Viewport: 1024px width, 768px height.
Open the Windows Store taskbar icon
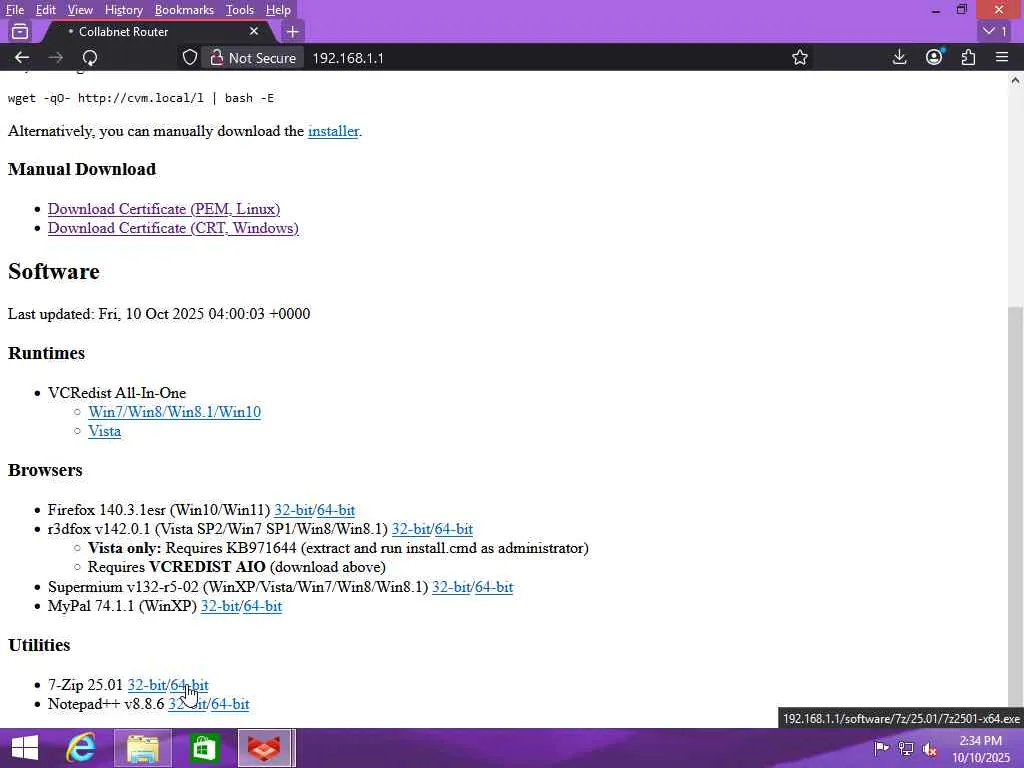[x=204, y=748]
